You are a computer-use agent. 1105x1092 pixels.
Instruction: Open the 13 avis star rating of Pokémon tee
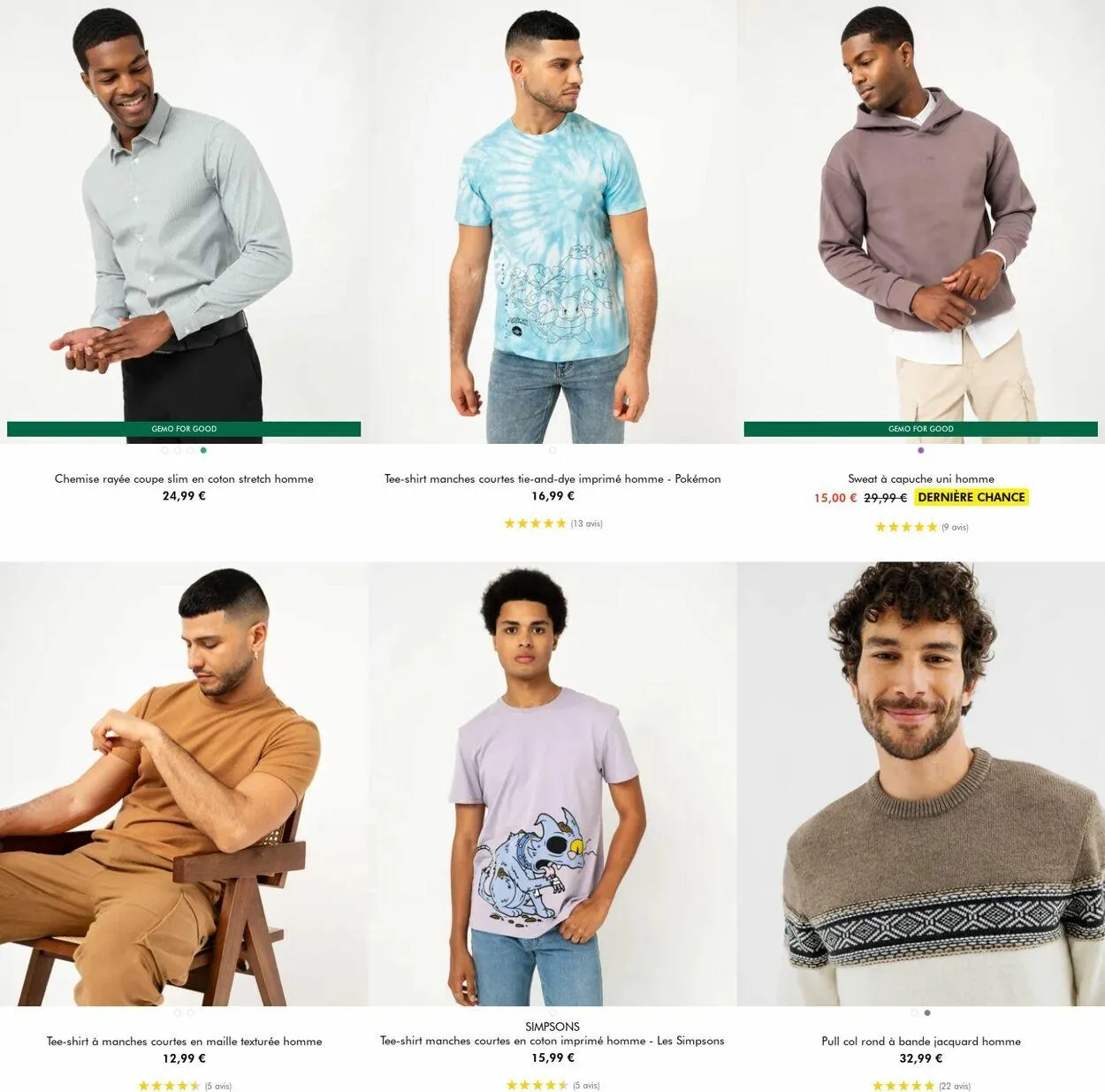coord(552,523)
